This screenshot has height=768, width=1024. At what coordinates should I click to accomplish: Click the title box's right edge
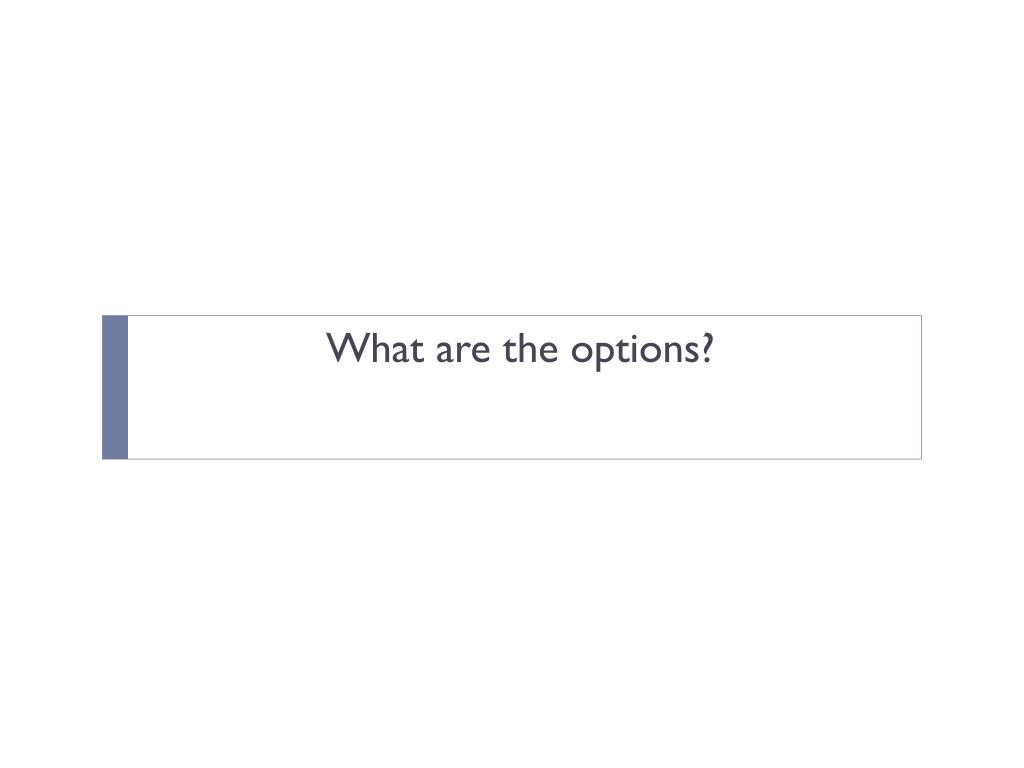pos(921,387)
